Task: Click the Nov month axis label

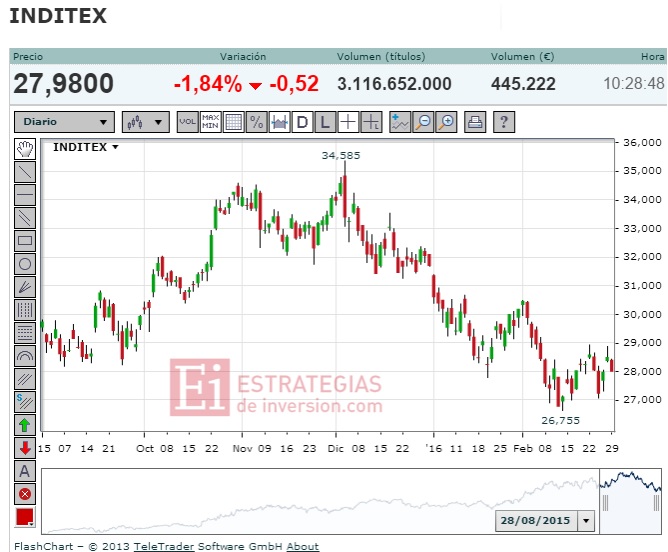Action: (x=242, y=448)
